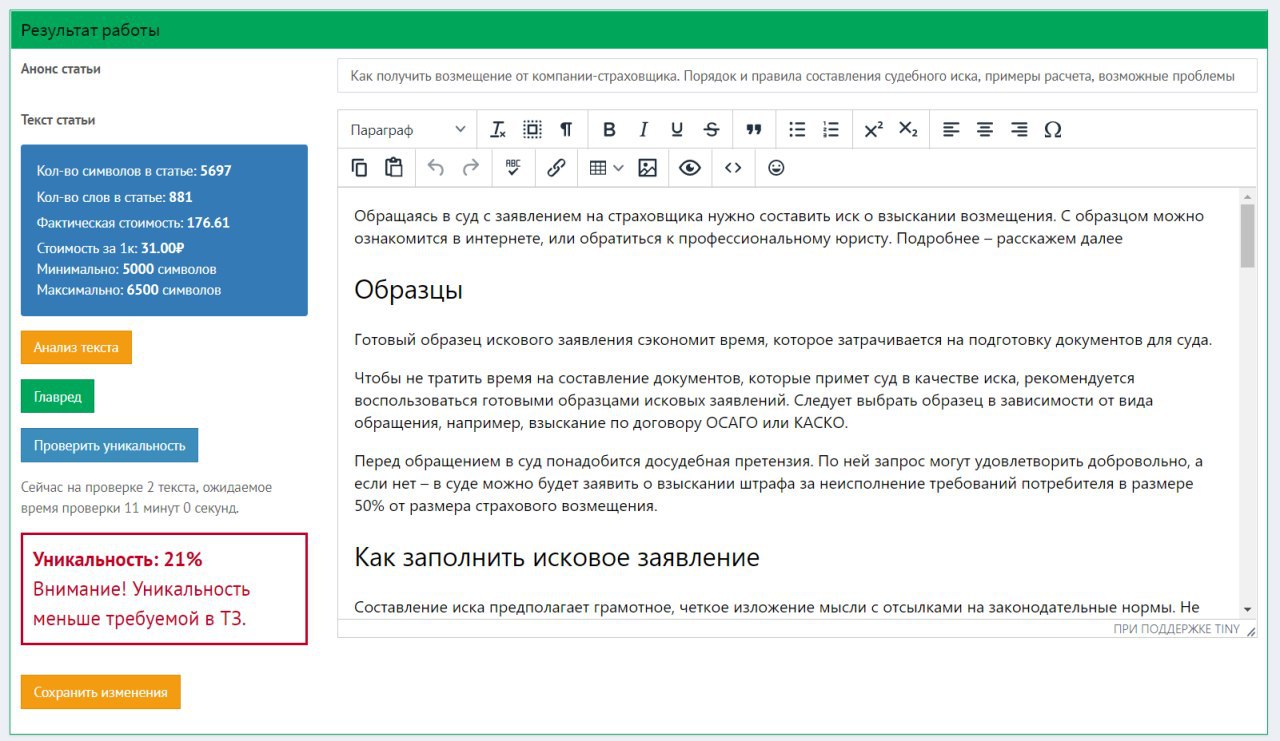Click the Анализ текста button
The height and width of the screenshot is (741, 1280).
tap(76, 348)
